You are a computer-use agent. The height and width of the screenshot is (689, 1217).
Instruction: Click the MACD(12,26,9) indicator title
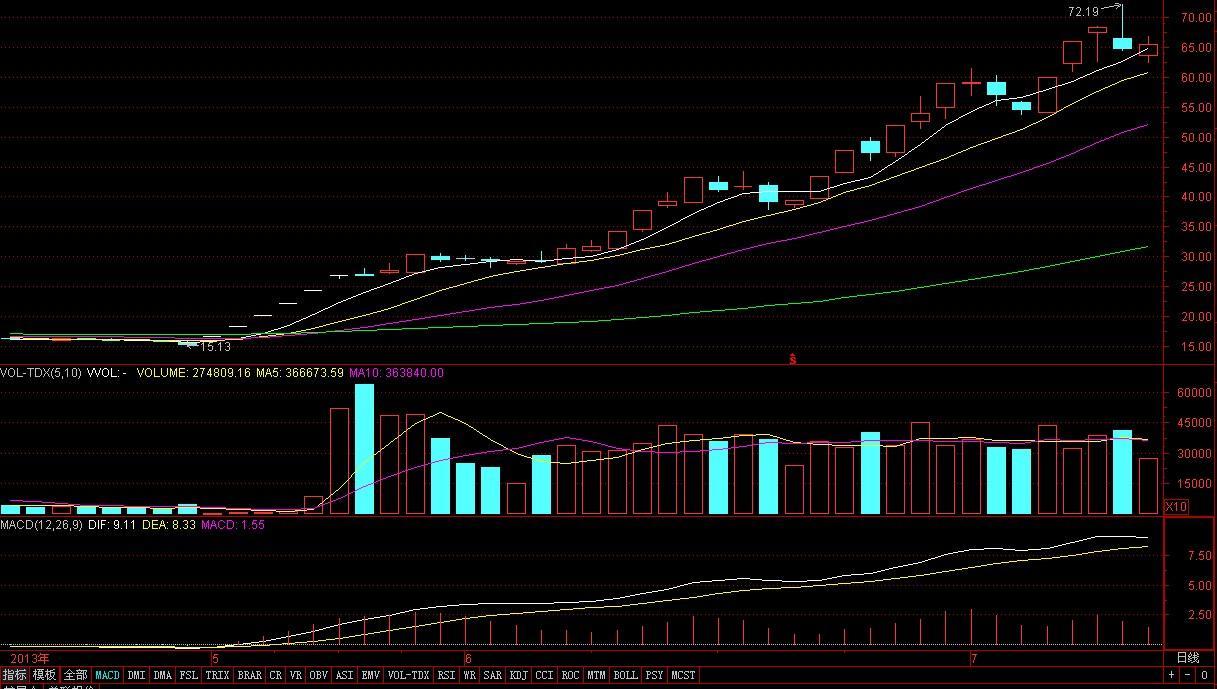pos(42,524)
